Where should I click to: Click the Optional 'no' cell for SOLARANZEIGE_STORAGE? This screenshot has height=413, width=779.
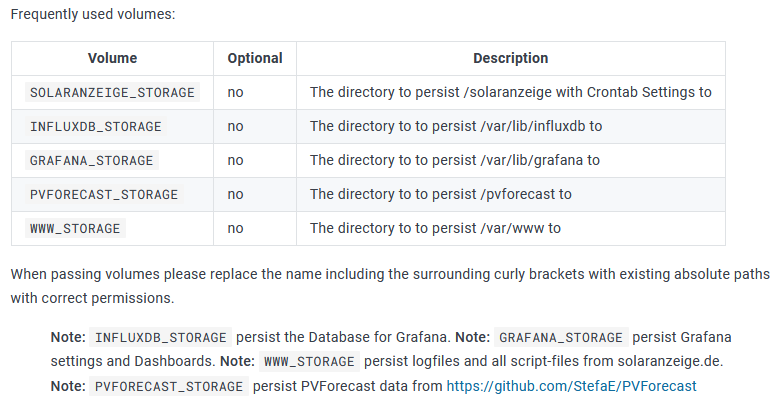point(236,92)
